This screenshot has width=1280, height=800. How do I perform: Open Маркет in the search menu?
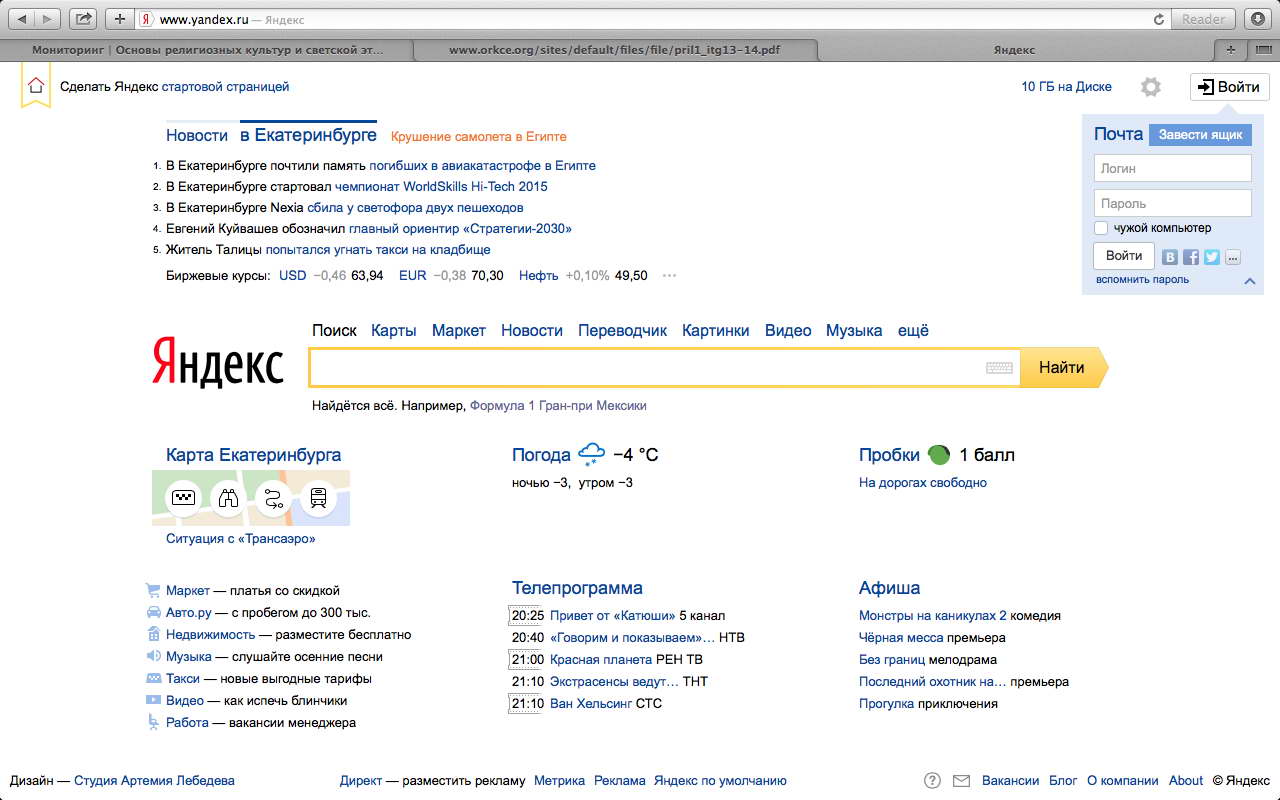pyautogui.click(x=459, y=330)
